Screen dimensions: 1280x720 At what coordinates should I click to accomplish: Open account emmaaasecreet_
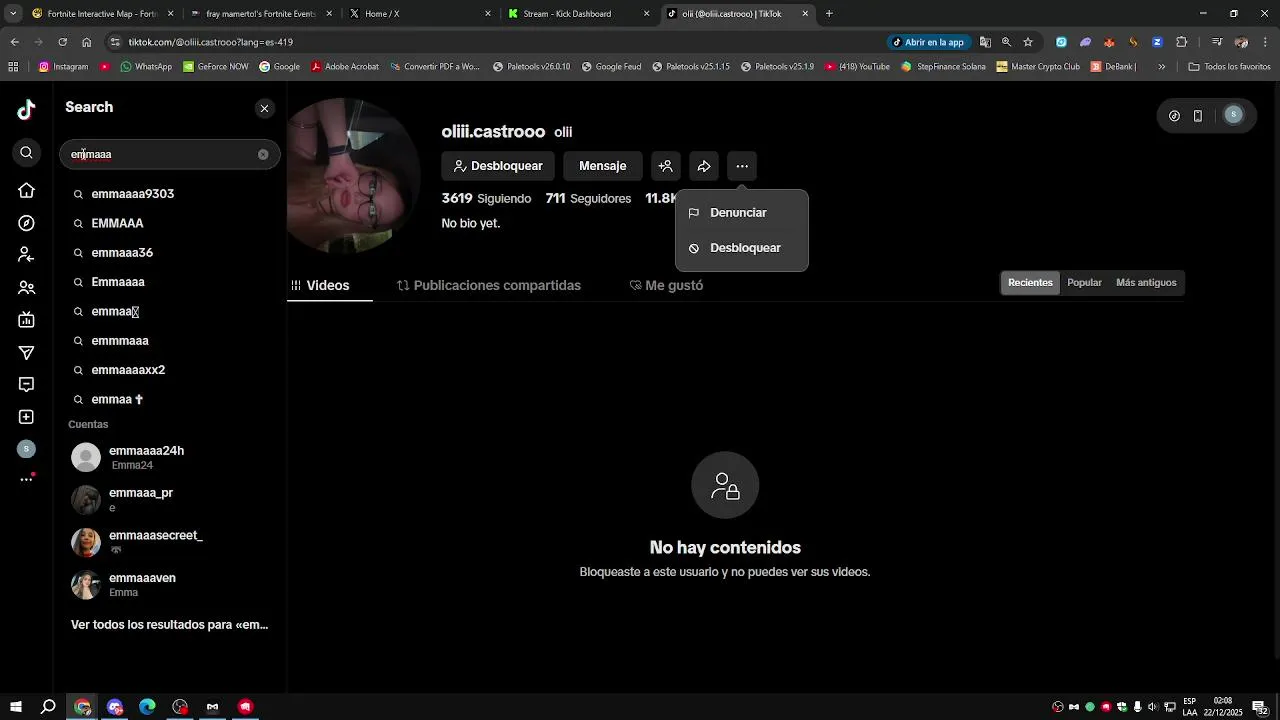170,542
